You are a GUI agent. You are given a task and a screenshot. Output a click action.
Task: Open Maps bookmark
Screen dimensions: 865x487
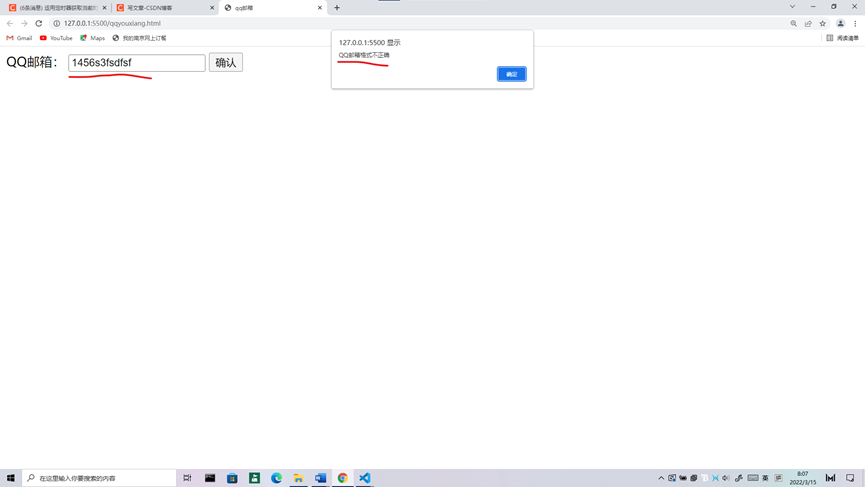(92, 38)
